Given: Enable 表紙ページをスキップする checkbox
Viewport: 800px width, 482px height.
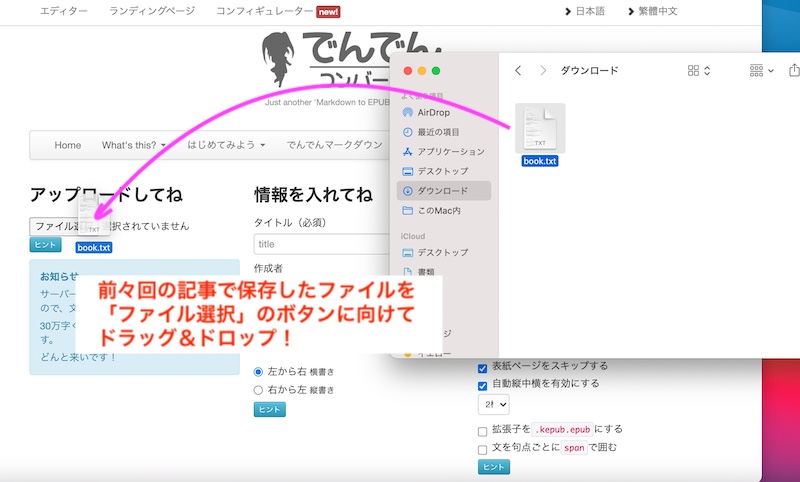Looking at the screenshot, I should tap(483, 366).
